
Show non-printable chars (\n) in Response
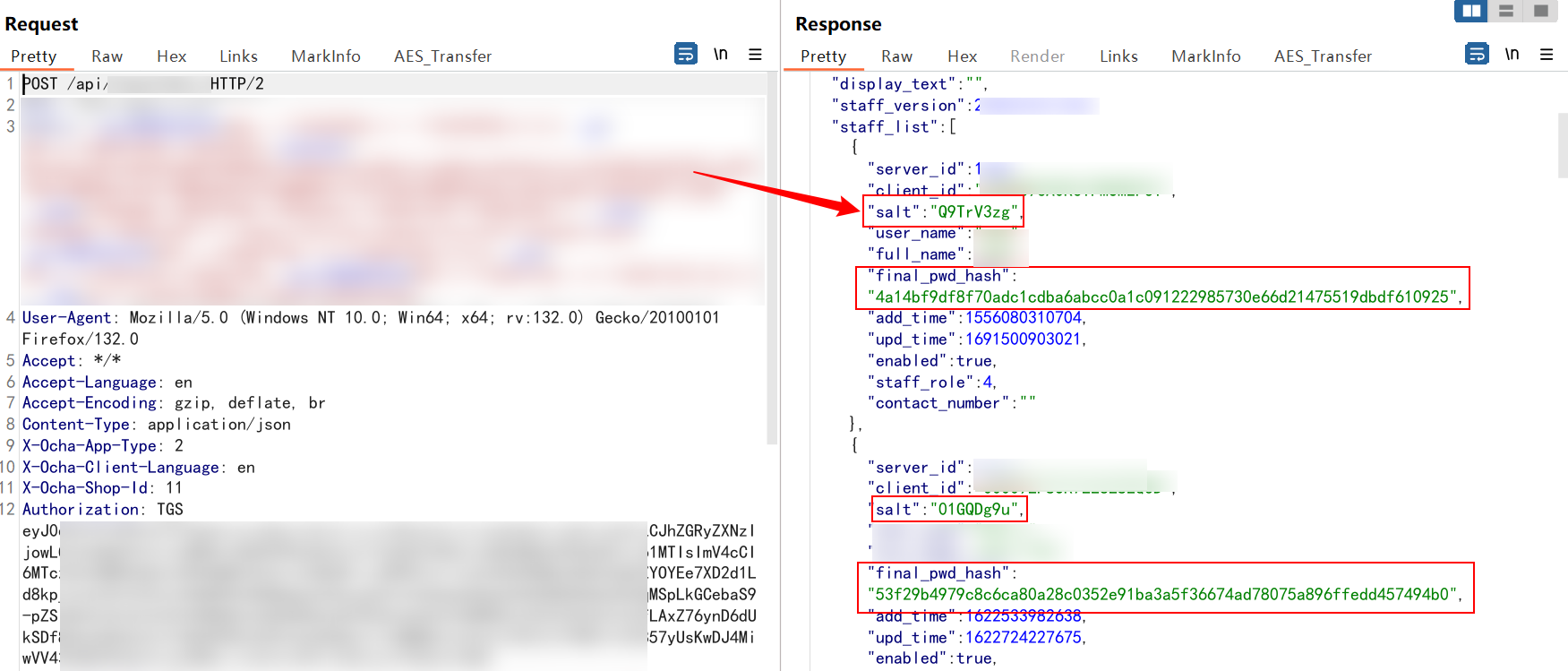tap(1512, 55)
